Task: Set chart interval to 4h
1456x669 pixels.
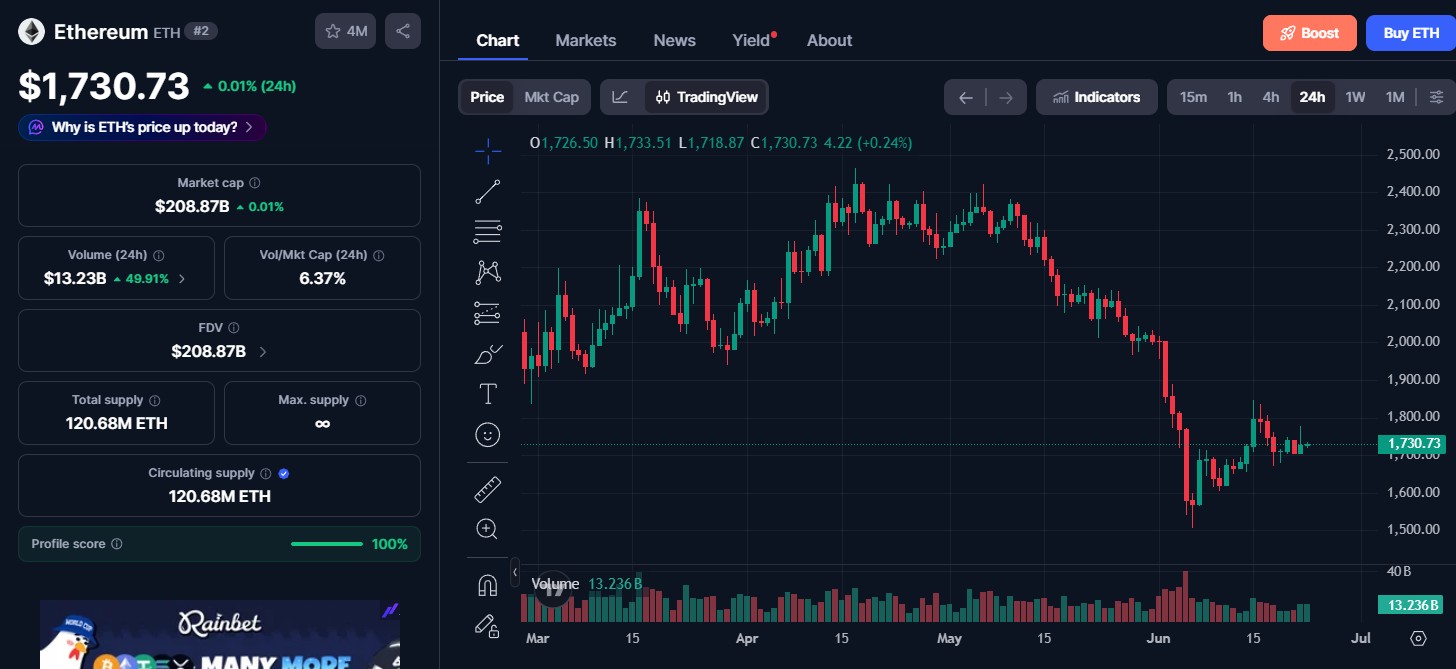Action: pos(1271,97)
